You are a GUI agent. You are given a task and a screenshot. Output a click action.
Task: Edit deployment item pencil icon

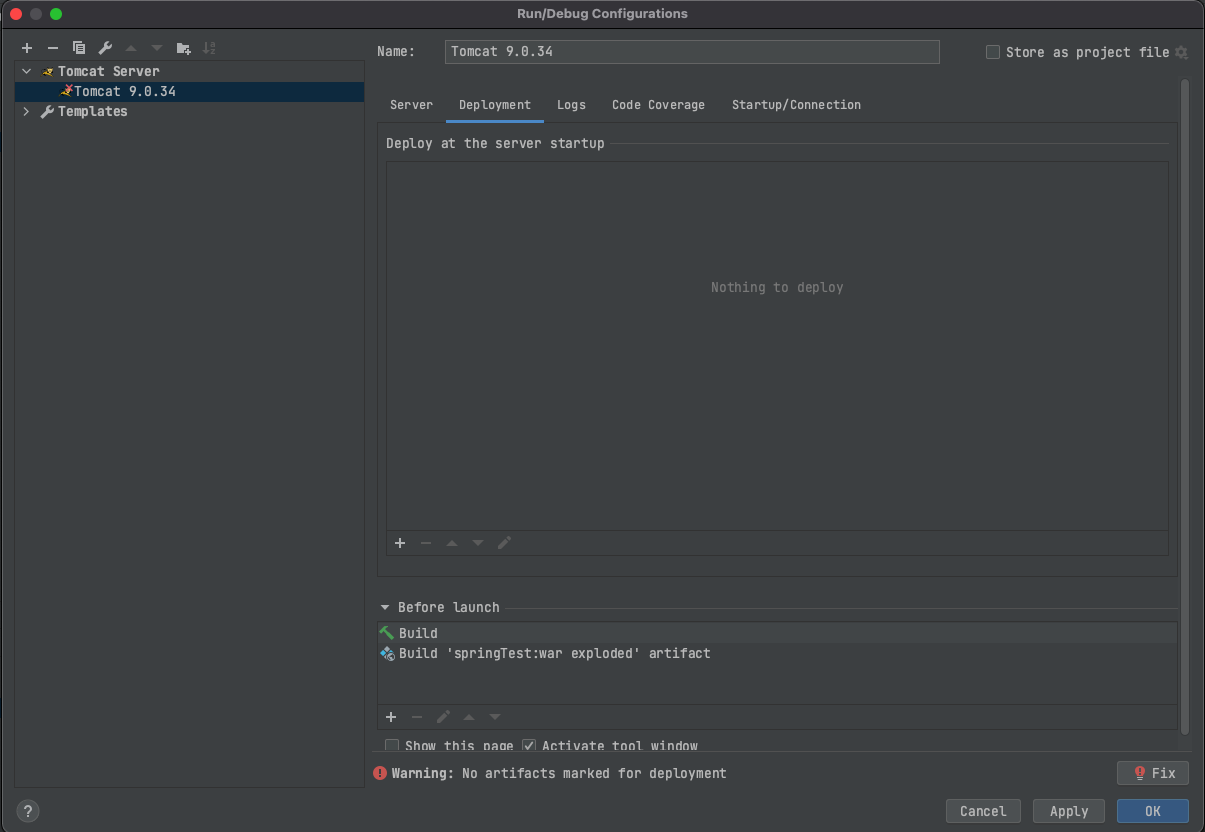click(504, 543)
